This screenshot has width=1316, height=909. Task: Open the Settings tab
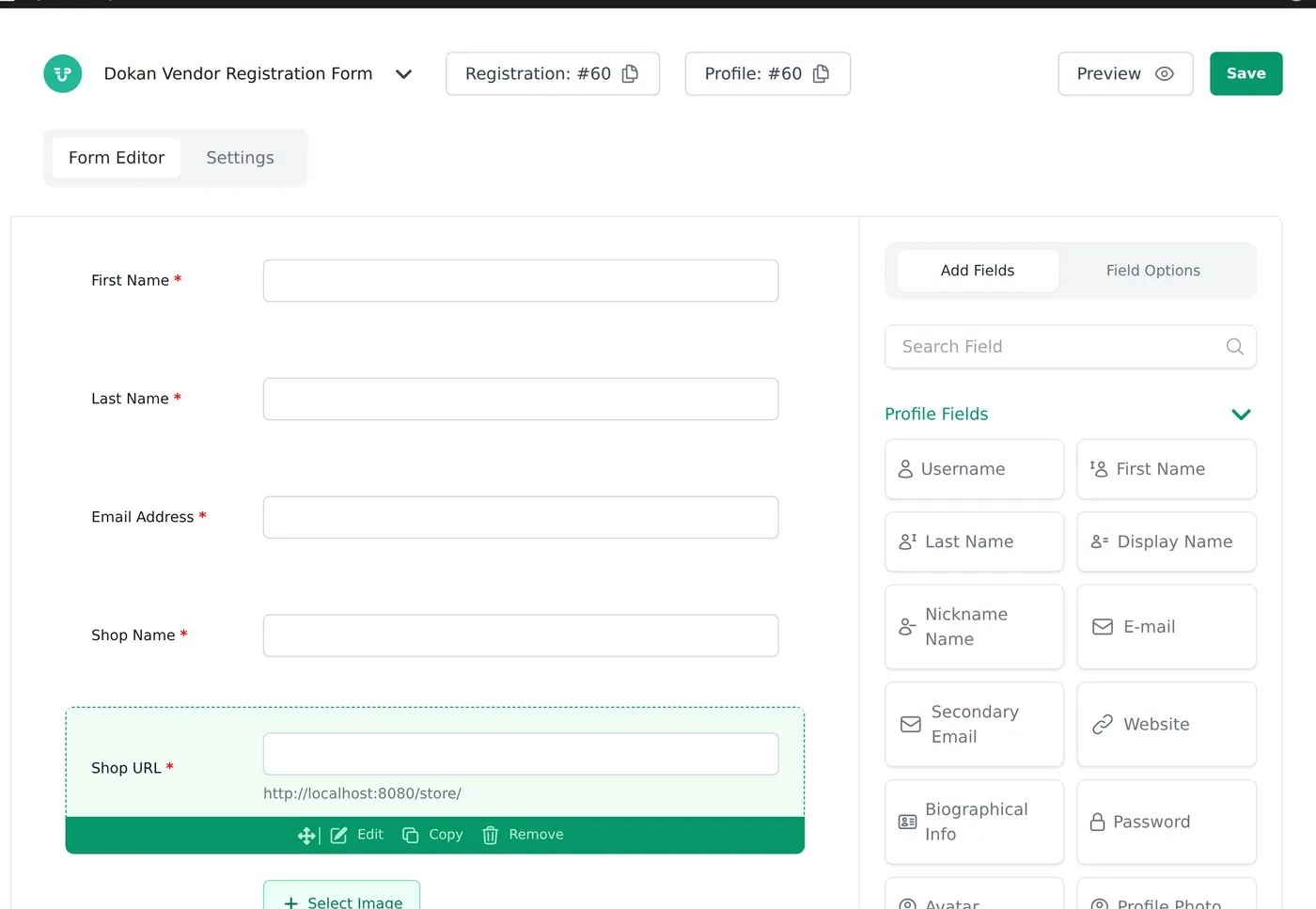[x=241, y=158]
